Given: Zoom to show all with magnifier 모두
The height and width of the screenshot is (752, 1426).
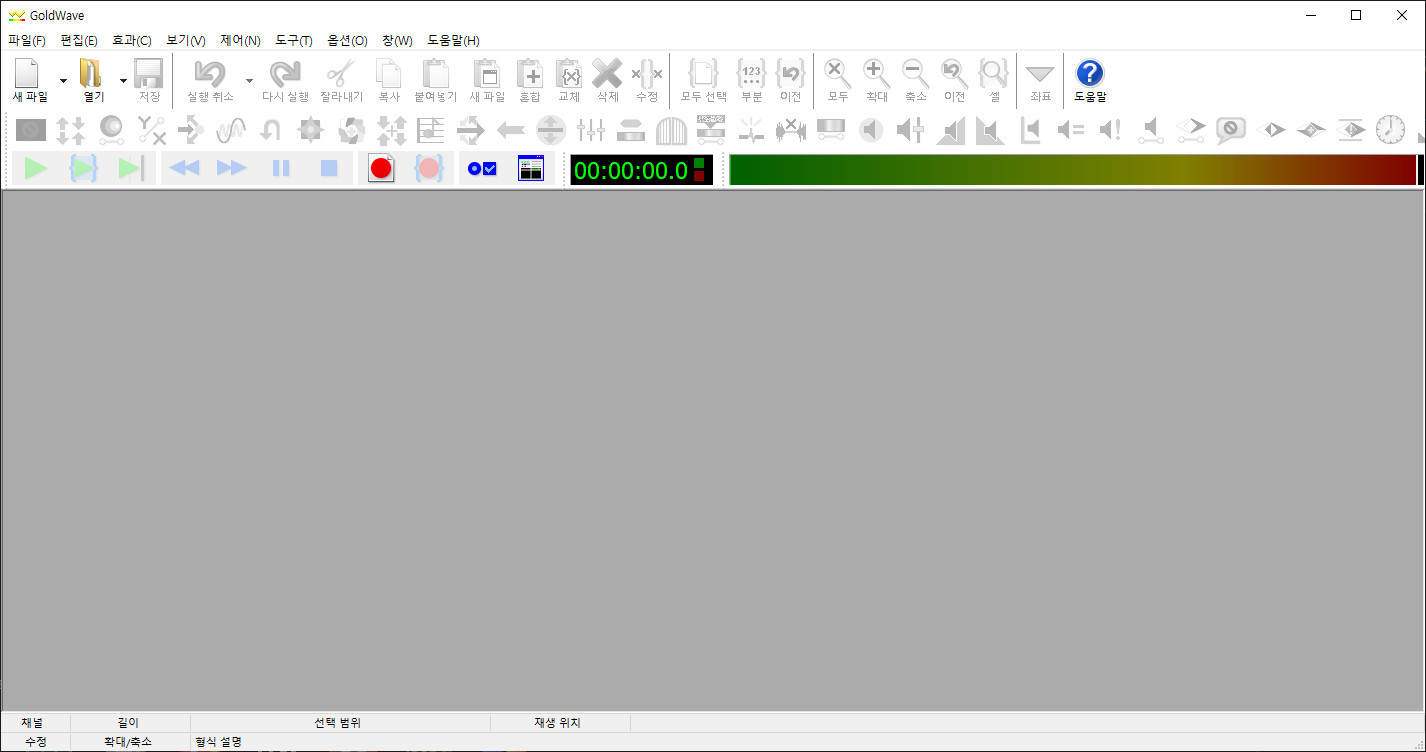Looking at the screenshot, I should point(838,80).
